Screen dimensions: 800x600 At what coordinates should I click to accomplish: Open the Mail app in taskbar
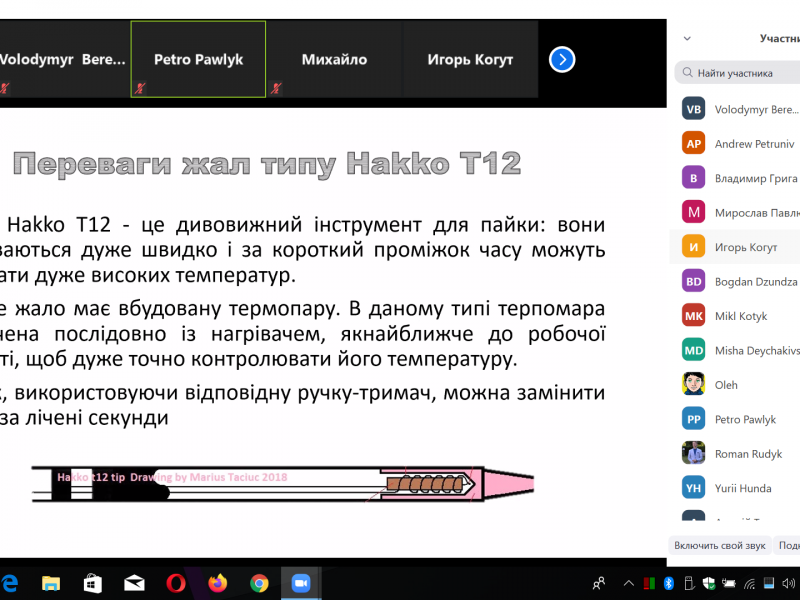coord(133,583)
